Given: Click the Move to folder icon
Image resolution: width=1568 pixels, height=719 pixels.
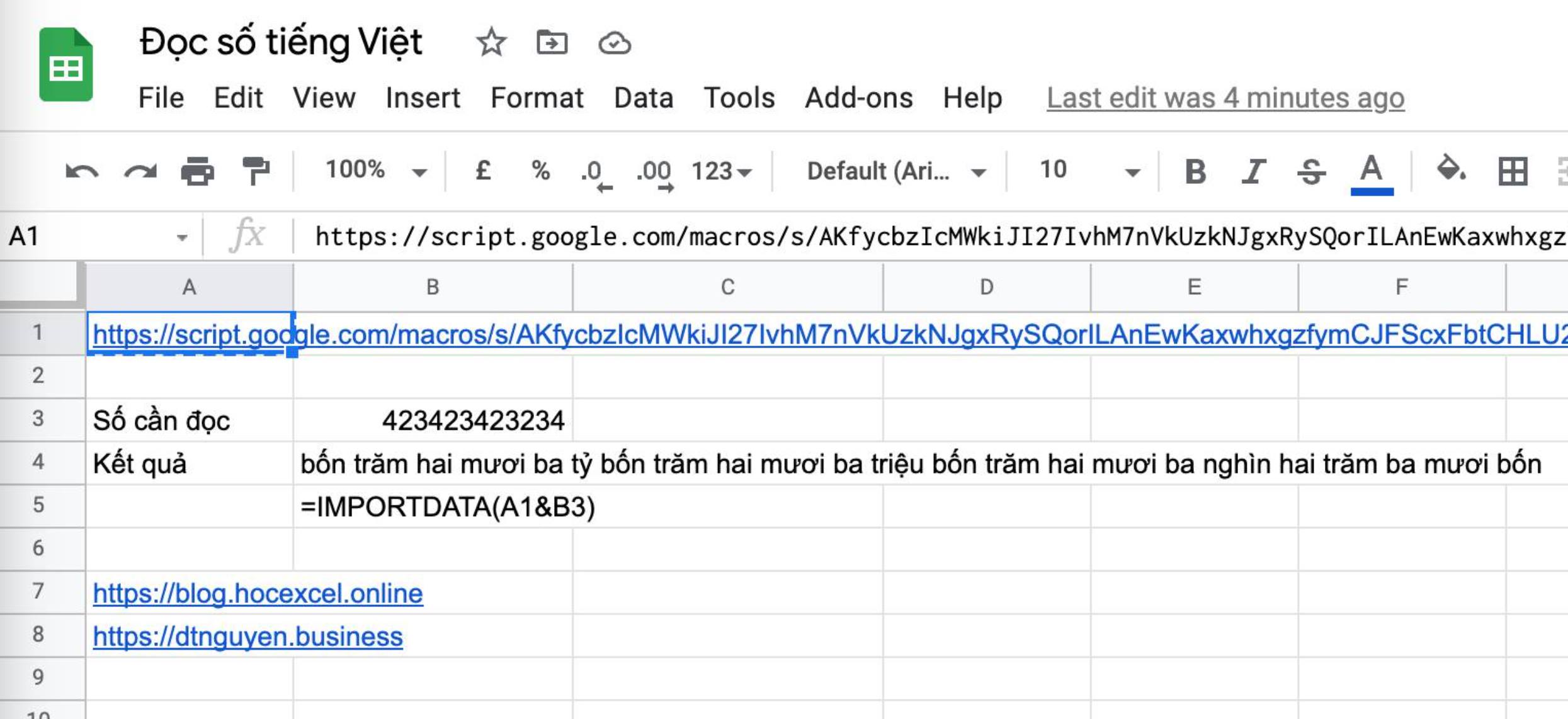Looking at the screenshot, I should click(552, 43).
